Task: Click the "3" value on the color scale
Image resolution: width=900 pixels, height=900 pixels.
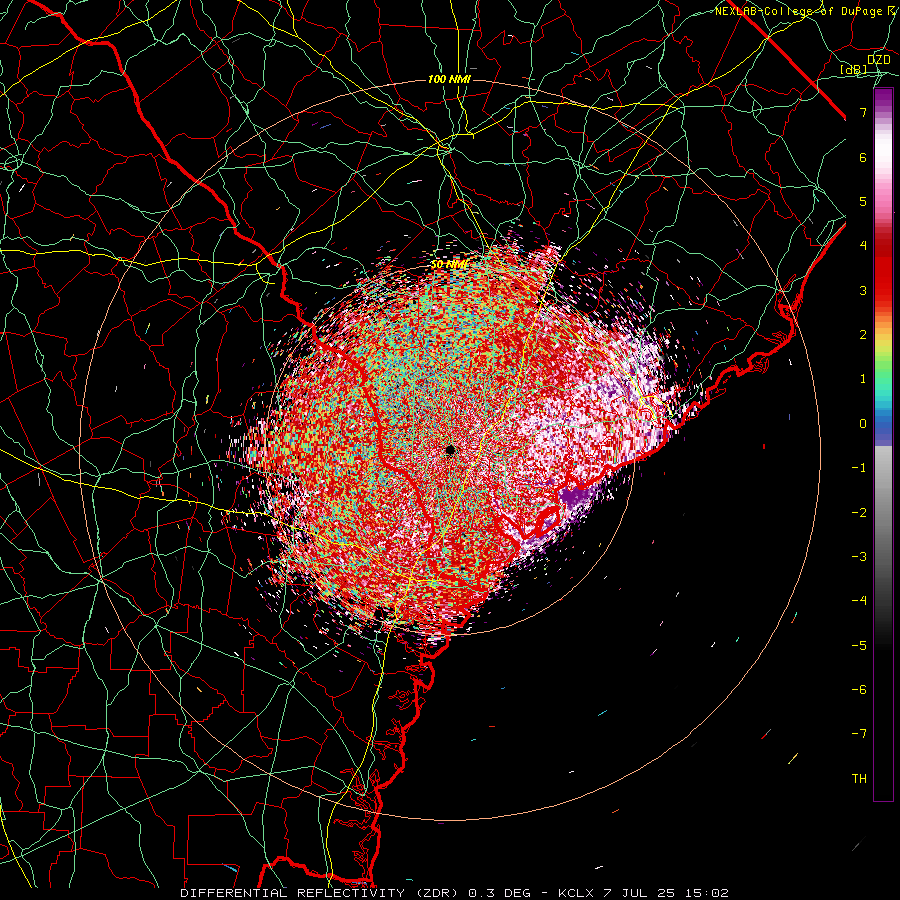Action: (x=863, y=290)
